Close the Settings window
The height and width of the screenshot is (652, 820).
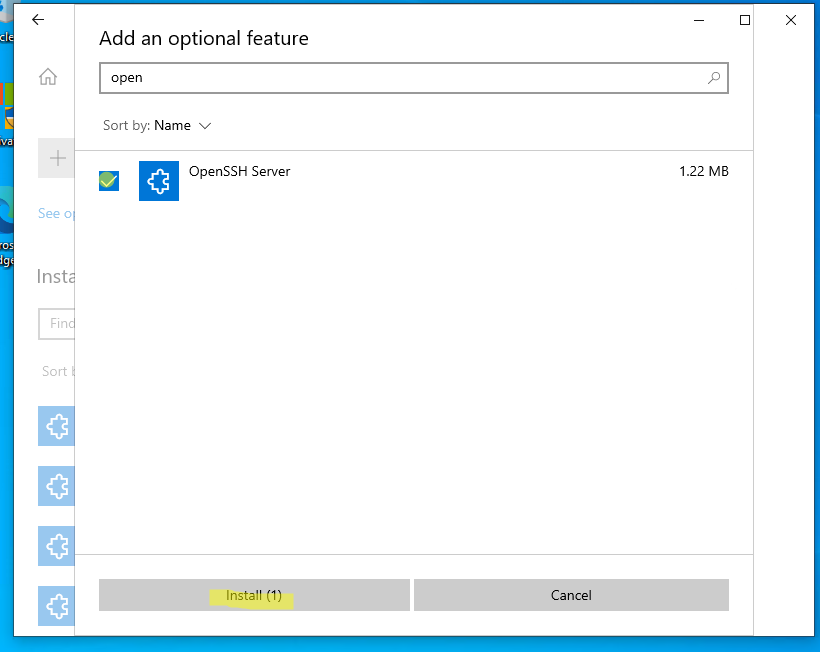pos(791,20)
